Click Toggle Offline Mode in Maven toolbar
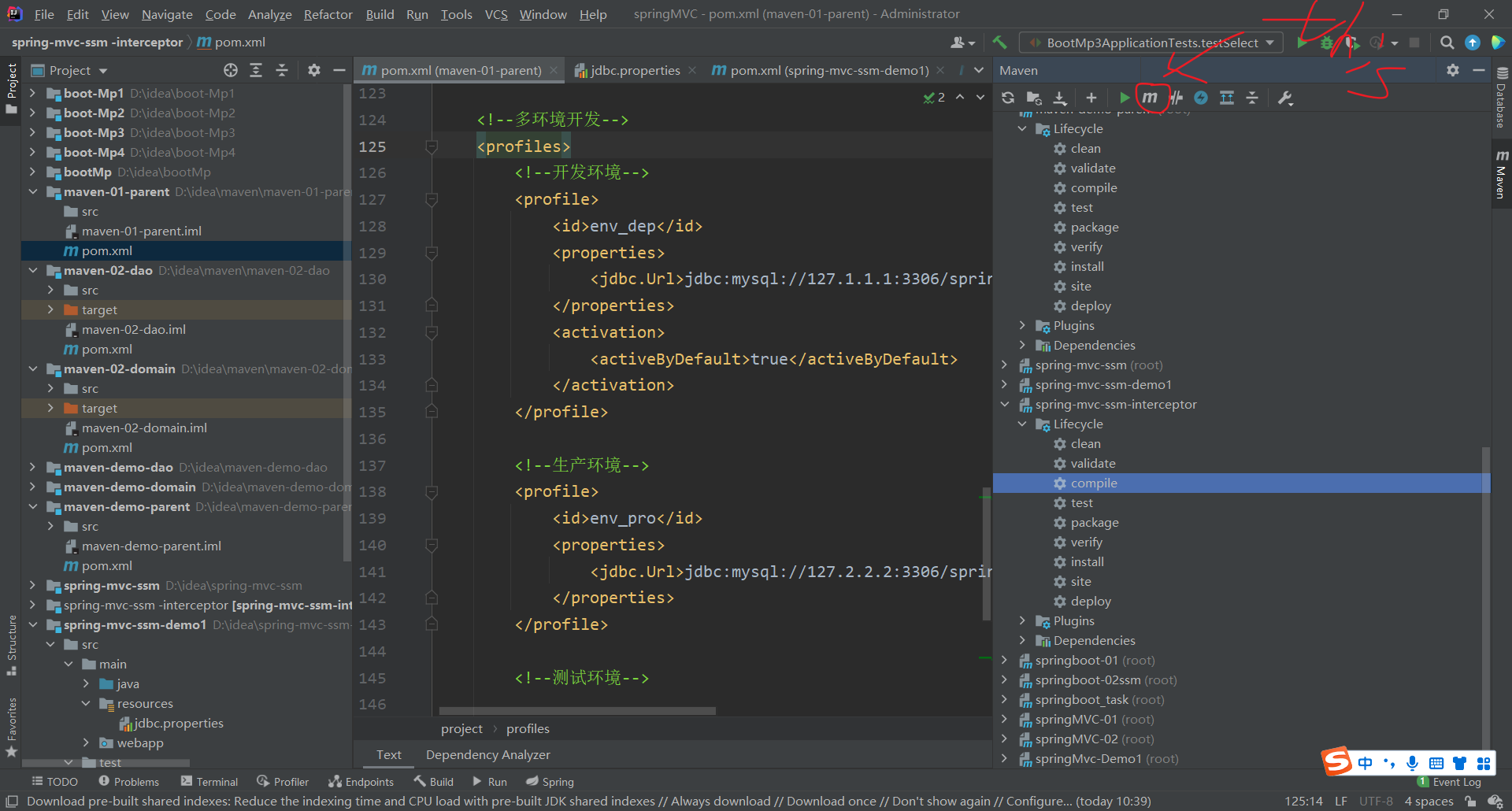Image resolution: width=1512 pixels, height=811 pixels. pos(1176,98)
